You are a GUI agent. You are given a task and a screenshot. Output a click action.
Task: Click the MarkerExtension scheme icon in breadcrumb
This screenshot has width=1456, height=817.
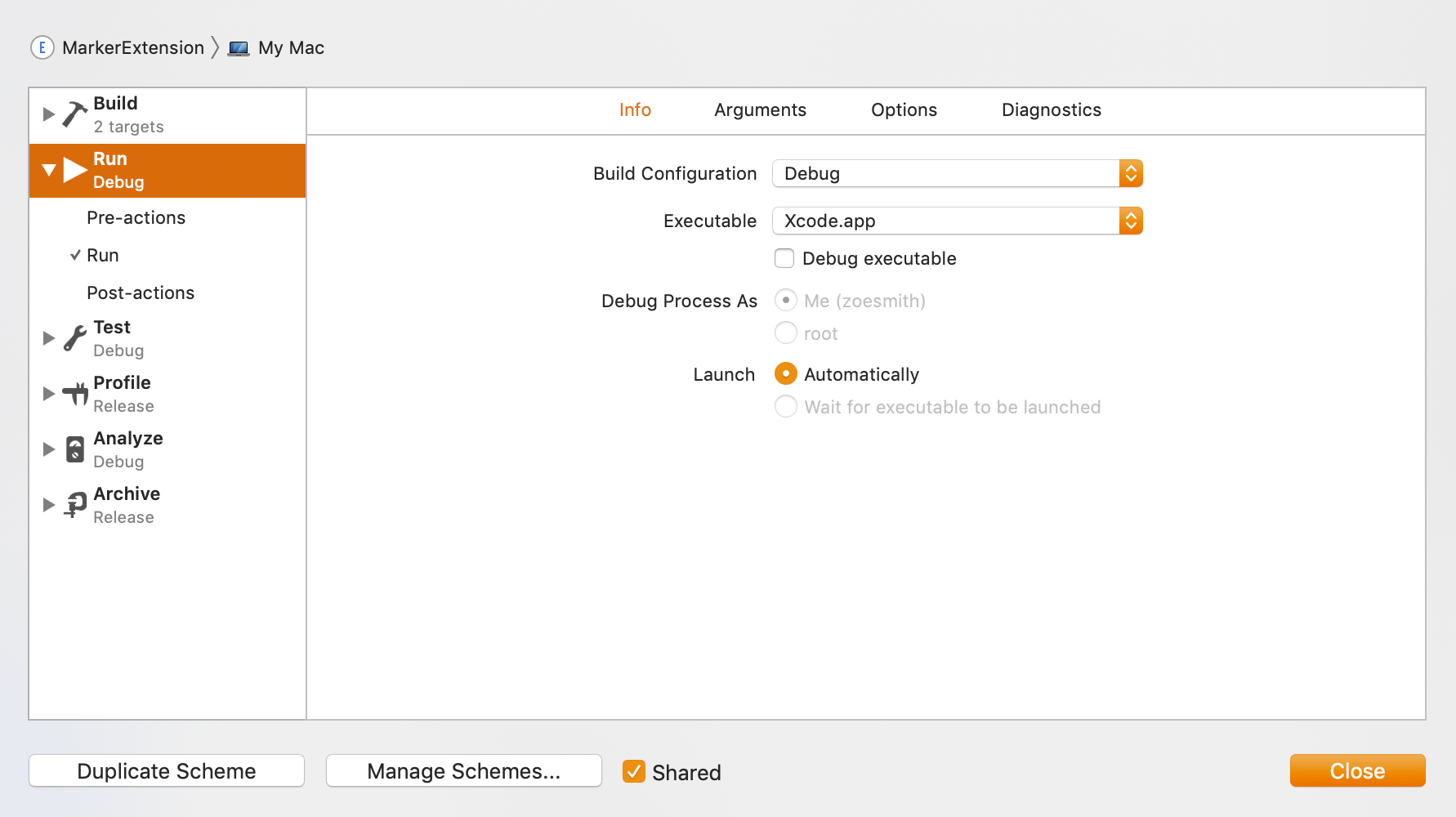(x=41, y=47)
